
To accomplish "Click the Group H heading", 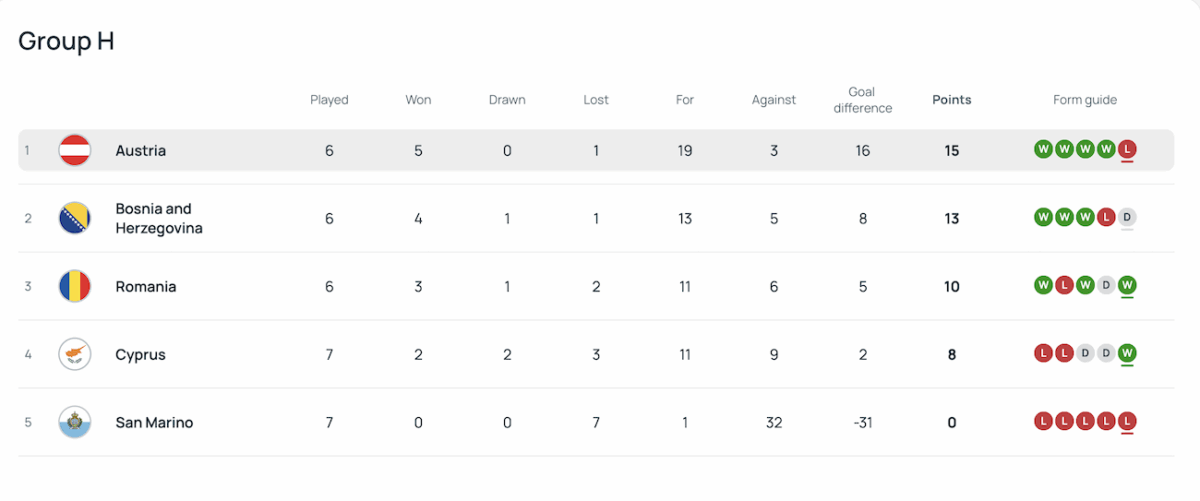I will tap(67, 41).
